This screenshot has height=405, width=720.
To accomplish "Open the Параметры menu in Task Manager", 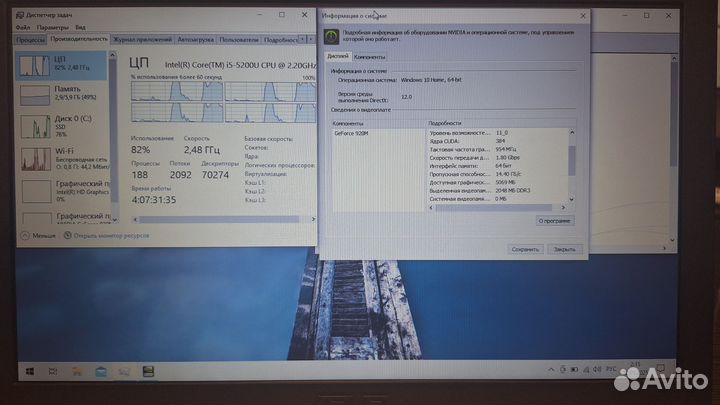I will coord(52,27).
